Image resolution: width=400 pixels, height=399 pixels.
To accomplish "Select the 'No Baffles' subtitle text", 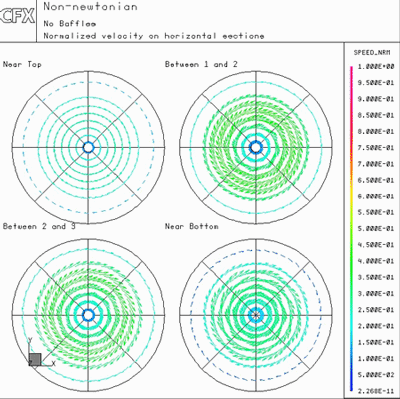I will pos(70,24).
